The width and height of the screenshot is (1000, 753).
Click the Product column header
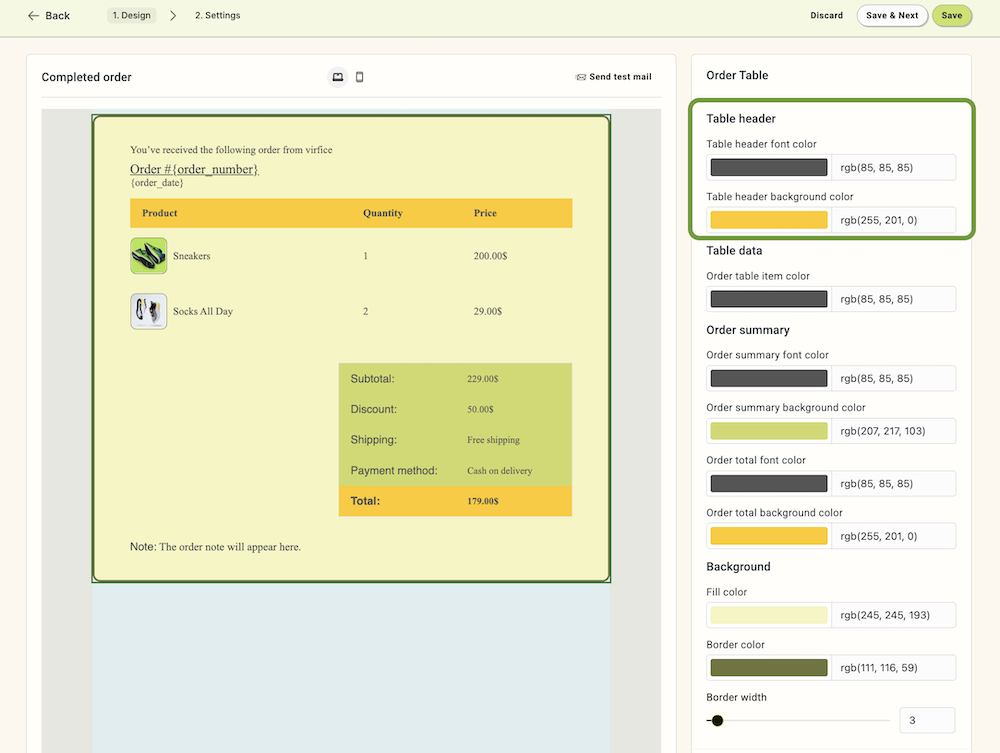(159, 213)
